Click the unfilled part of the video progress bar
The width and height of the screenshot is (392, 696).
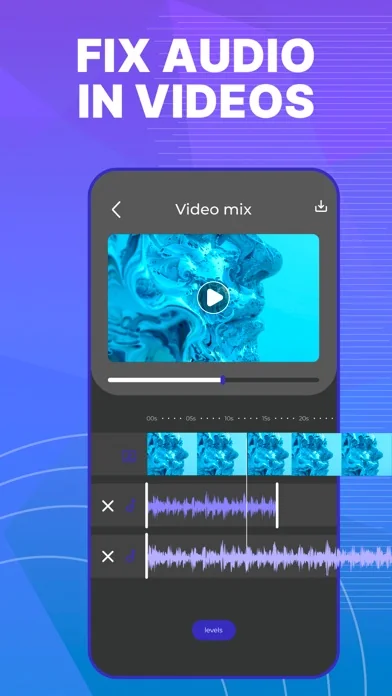pos(272,380)
